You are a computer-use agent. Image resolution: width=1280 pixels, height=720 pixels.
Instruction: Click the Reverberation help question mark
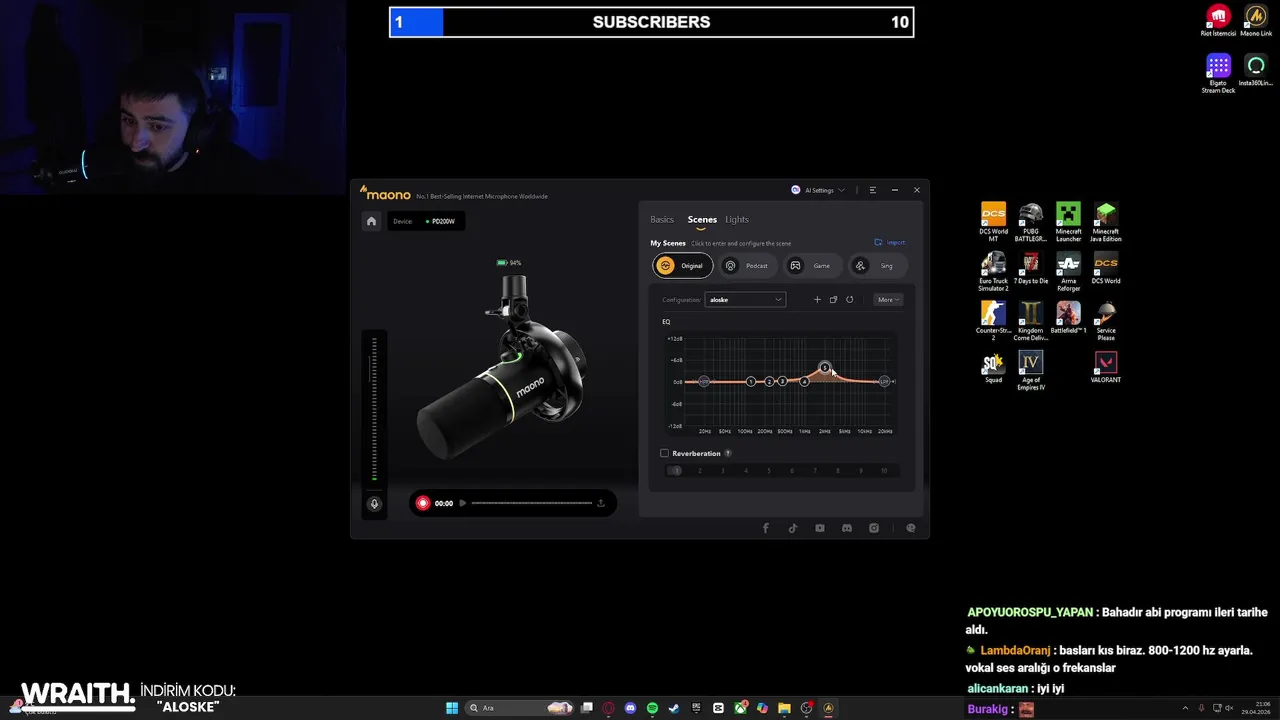(728, 453)
